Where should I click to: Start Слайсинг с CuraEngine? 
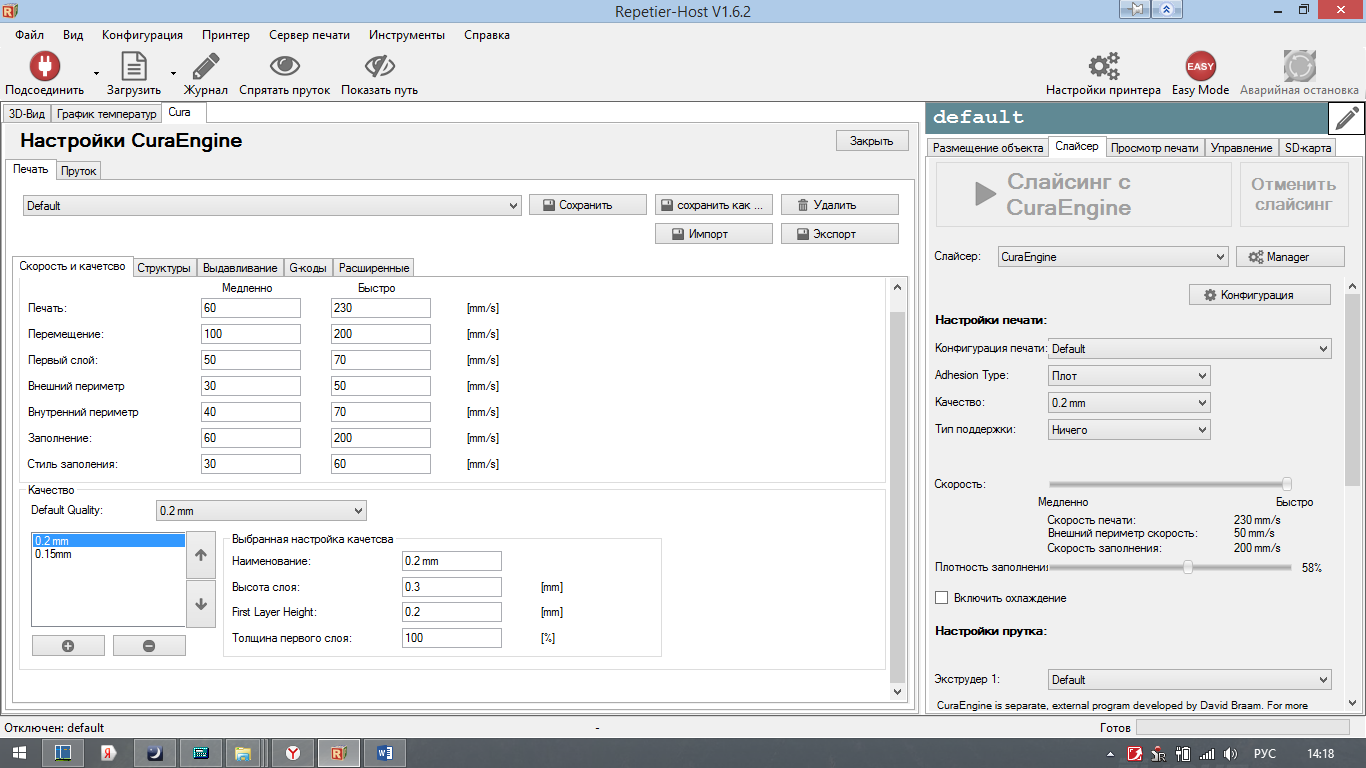click(1084, 195)
